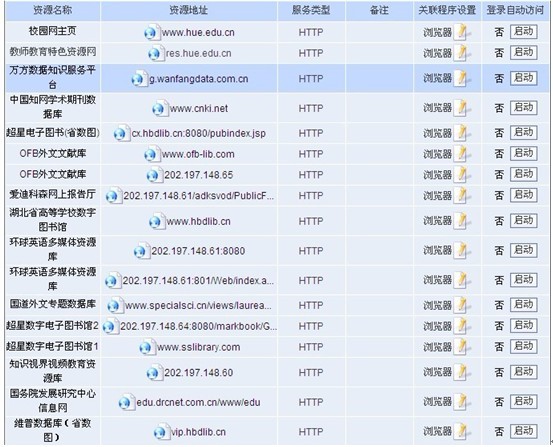Click globe icon beside www.sslibrary.com

click(x=147, y=347)
